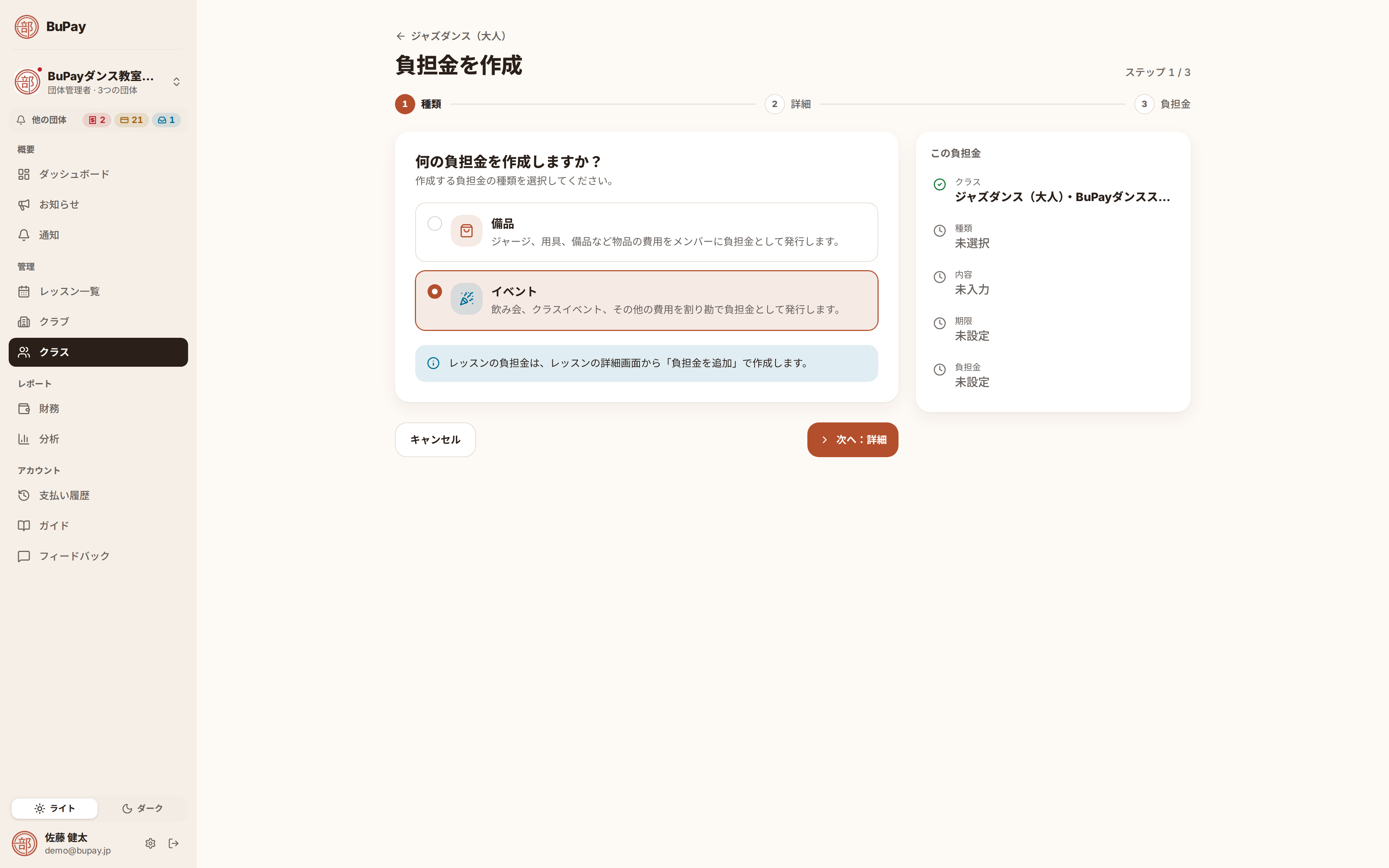This screenshot has width=1389, height=868.
Task: Click the BuPay logo icon at top
Action: (x=26, y=27)
